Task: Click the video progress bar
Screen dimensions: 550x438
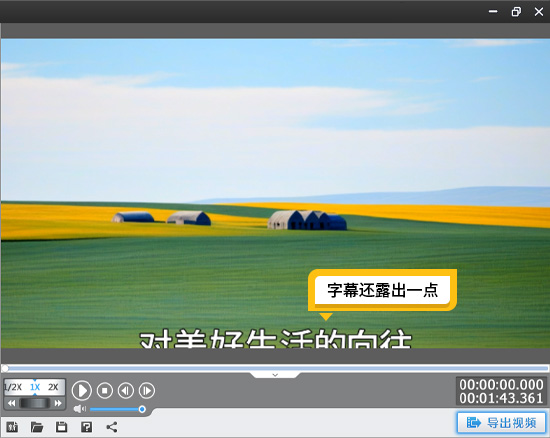Action: point(275,368)
